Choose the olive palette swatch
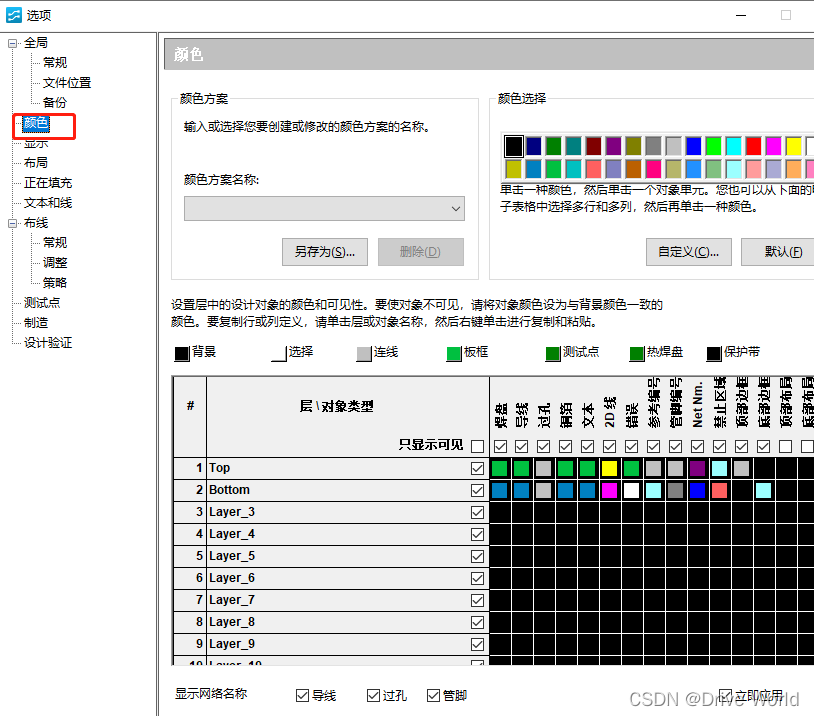This screenshot has height=716, width=814. pos(633,146)
